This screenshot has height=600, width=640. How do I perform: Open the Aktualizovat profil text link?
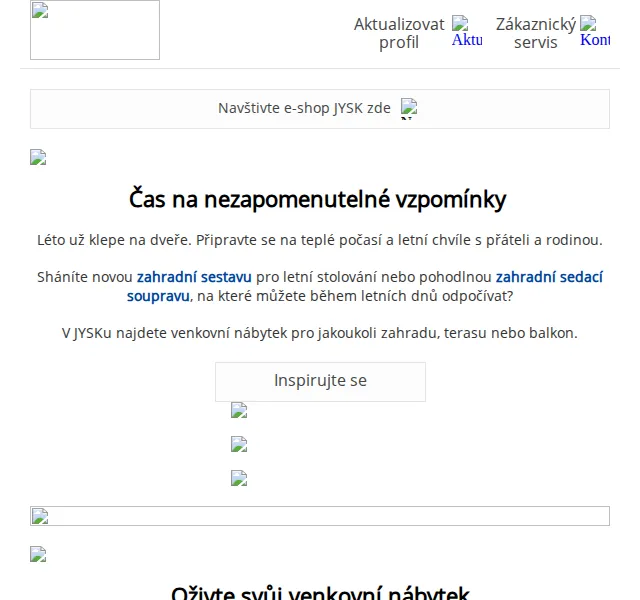click(x=399, y=33)
